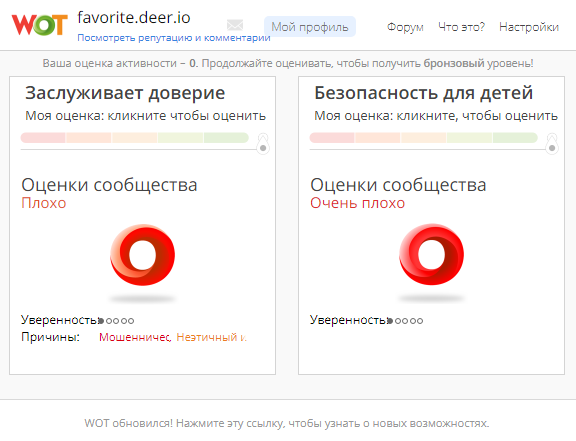Click the favorite.deer.io site title
Viewport: 576px width, 441px height.
pyautogui.click(x=134, y=18)
